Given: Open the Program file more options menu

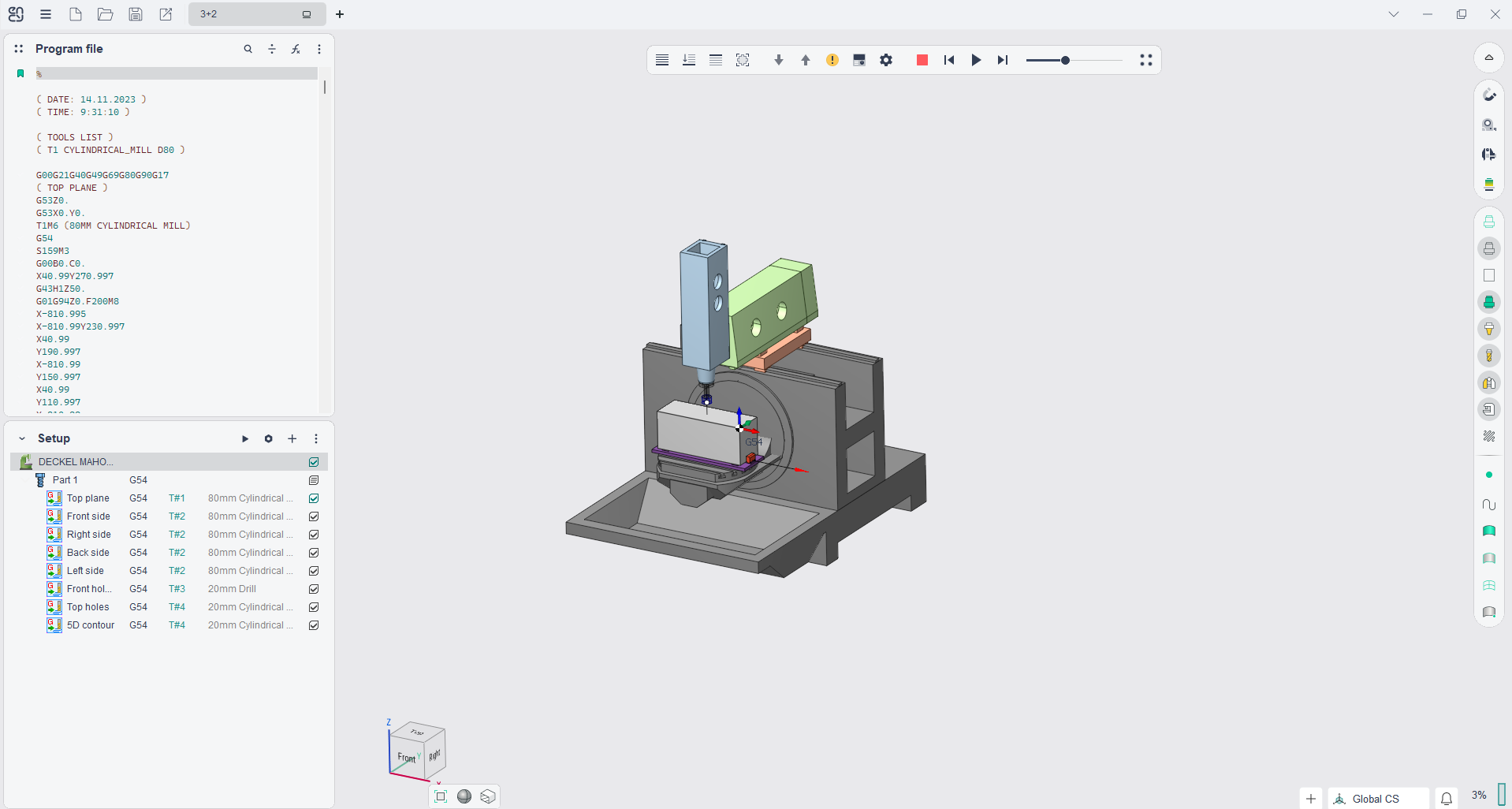Looking at the screenshot, I should (x=319, y=49).
